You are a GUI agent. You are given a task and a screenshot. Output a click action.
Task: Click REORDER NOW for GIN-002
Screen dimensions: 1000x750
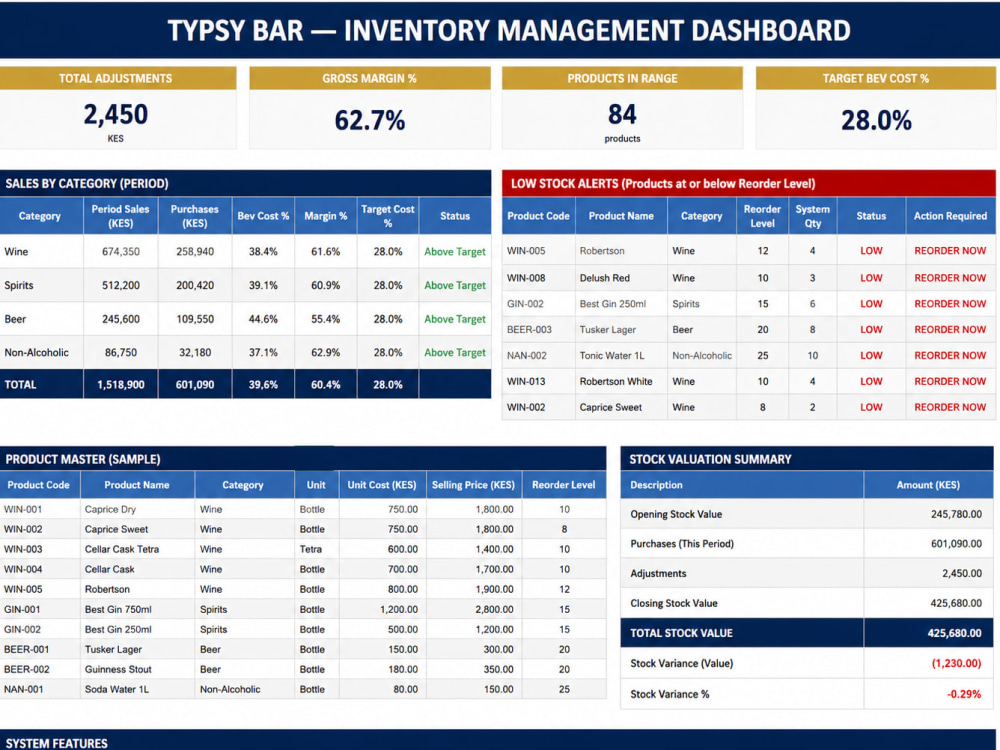click(950, 304)
